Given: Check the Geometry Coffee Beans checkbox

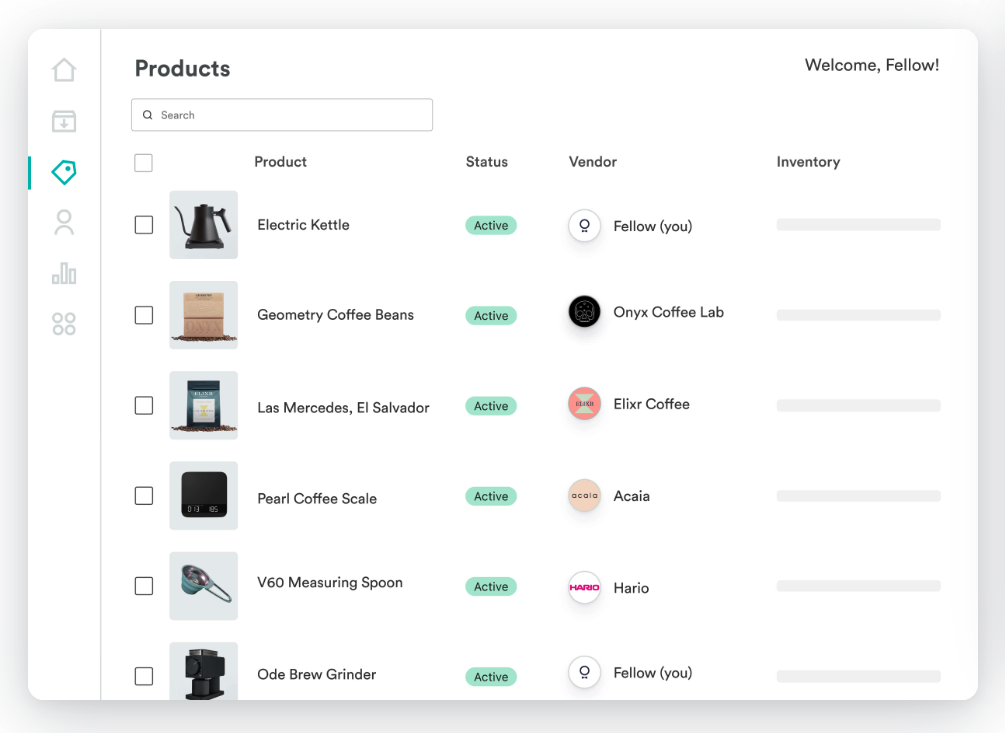Looking at the screenshot, I should tap(144, 315).
